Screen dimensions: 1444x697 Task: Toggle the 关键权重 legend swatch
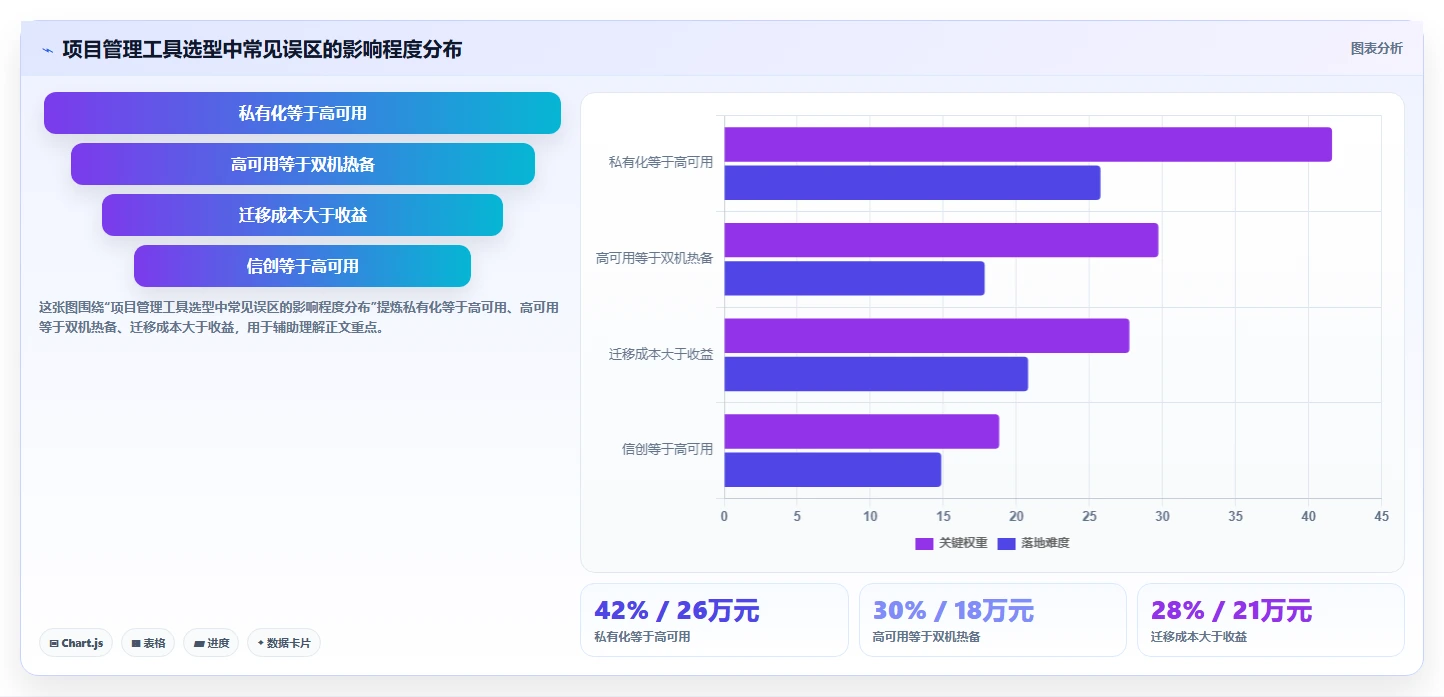pos(924,543)
